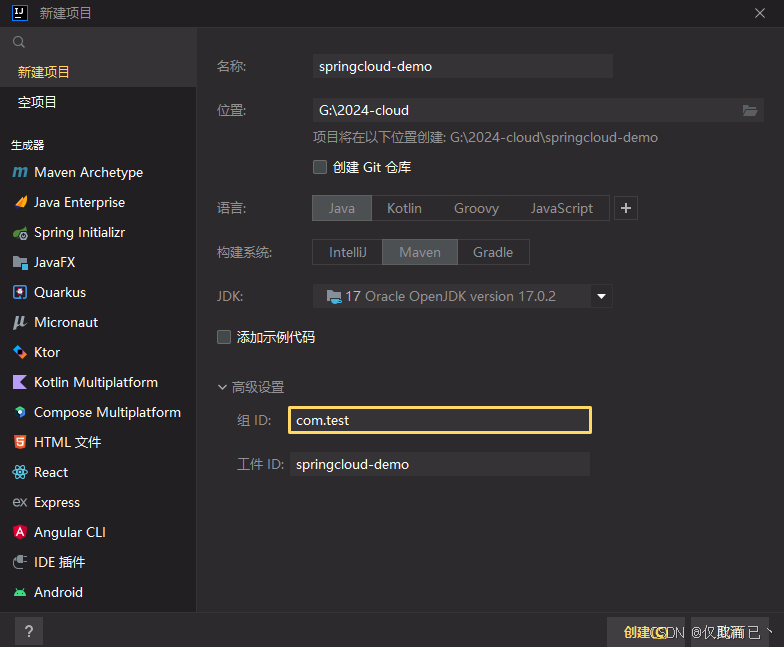The width and height of the screenshot is (784, 647).
Task: Click the Ktor diamond icon
Action: point(20,352)
